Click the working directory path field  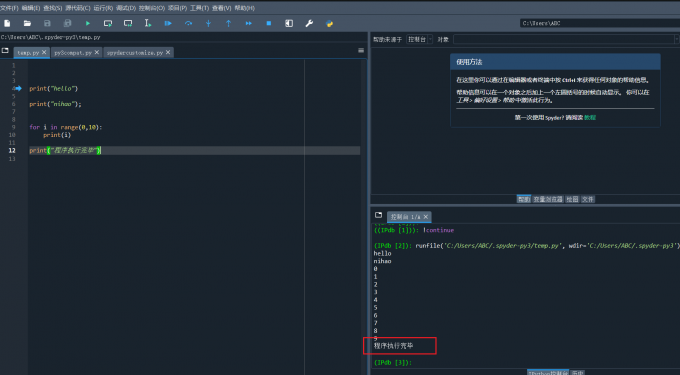click(x=600, y=23)
